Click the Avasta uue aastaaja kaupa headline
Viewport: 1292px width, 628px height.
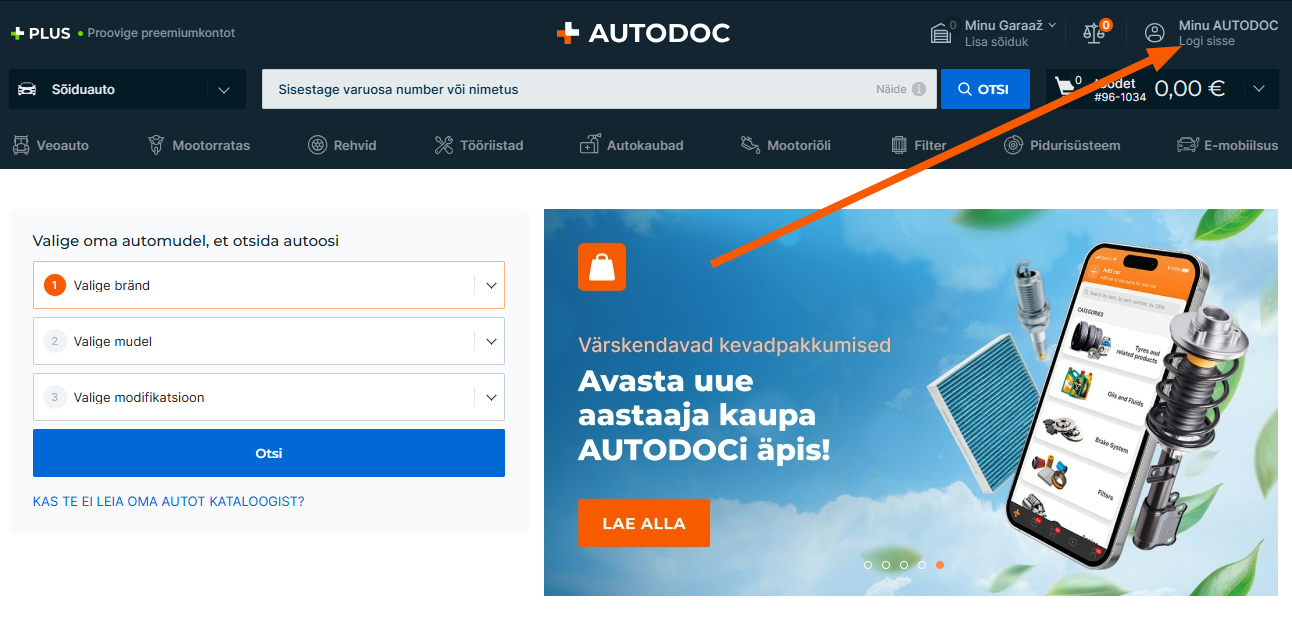[x=704, y=415]
